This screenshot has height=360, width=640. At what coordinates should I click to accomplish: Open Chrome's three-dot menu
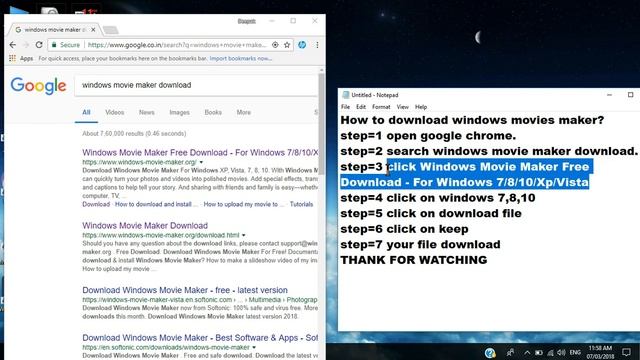pyautogui.click(x=317, y=45)
